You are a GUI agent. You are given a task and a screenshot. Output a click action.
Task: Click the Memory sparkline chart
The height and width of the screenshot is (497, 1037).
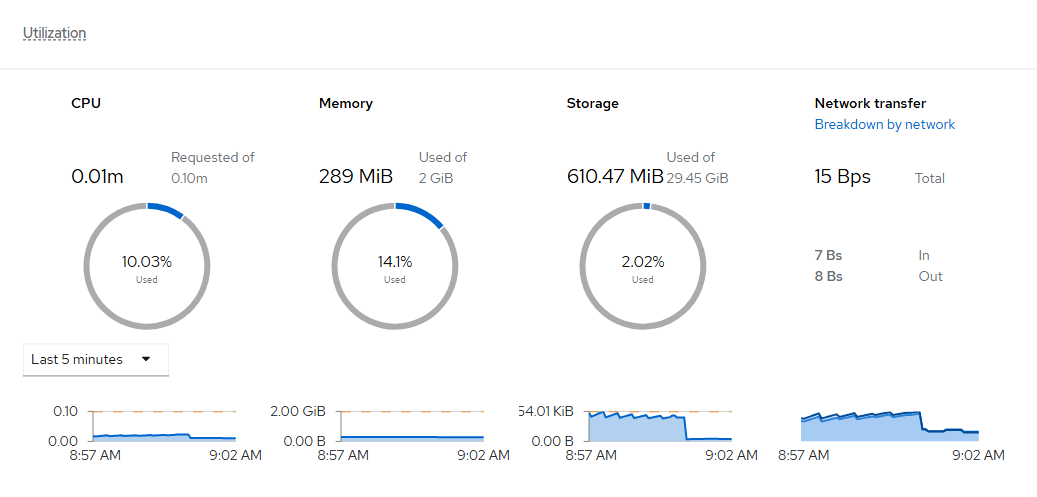412,426
